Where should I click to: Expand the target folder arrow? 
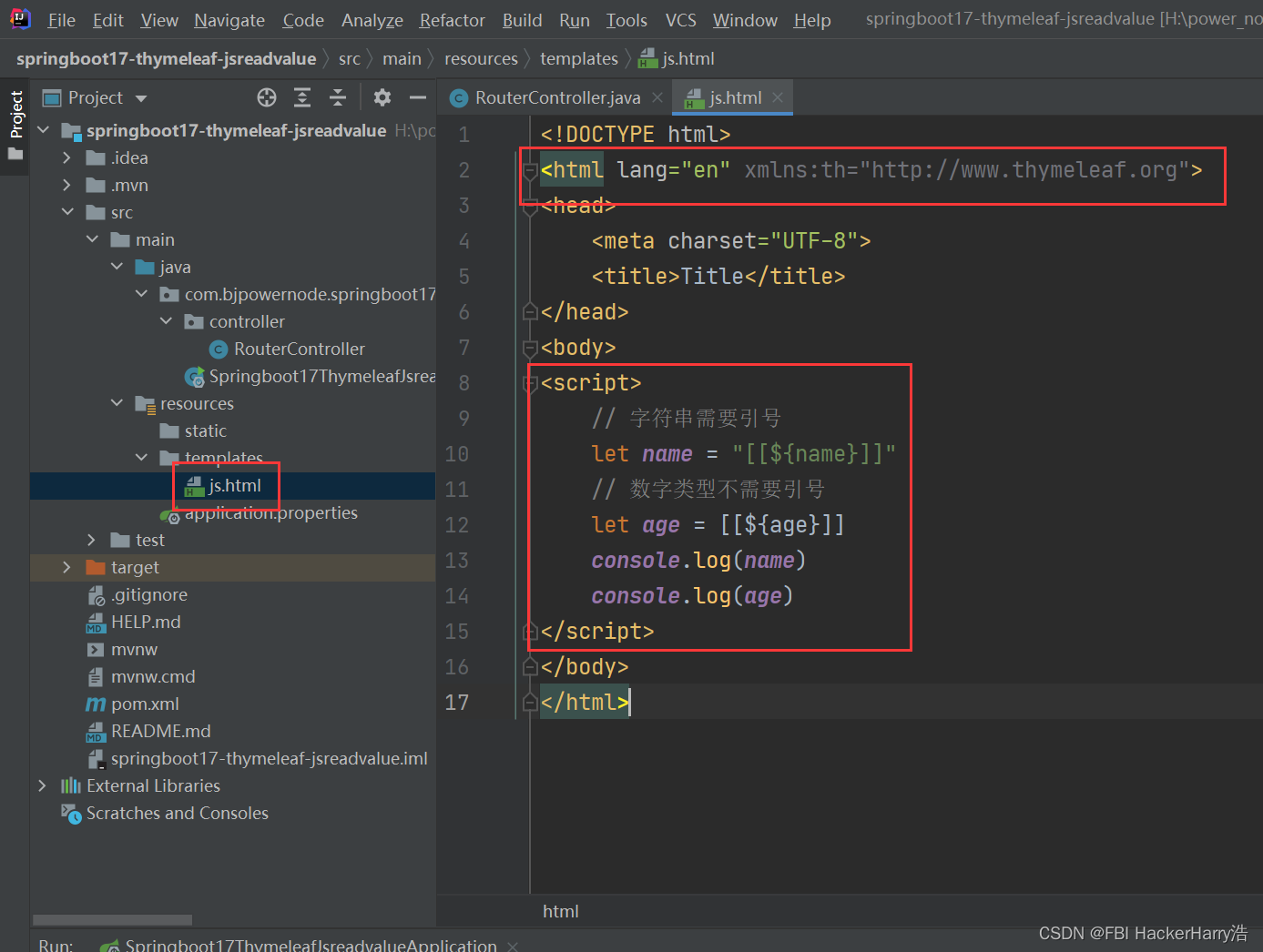[x=66, y=567]
